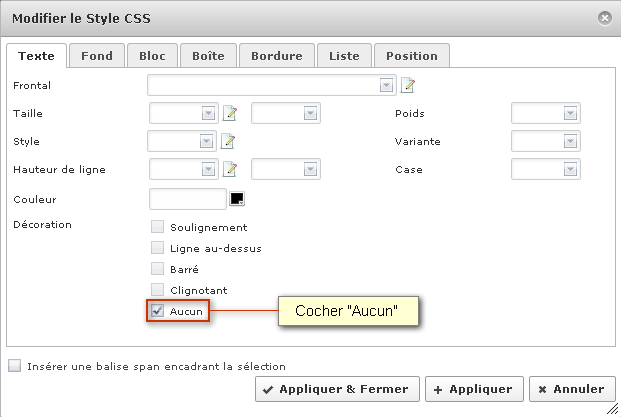This screenshot has width=621, height=417.
Task: Click Appliquer & Fermer button
Action: pyautogui.click(x=337, y=389)
